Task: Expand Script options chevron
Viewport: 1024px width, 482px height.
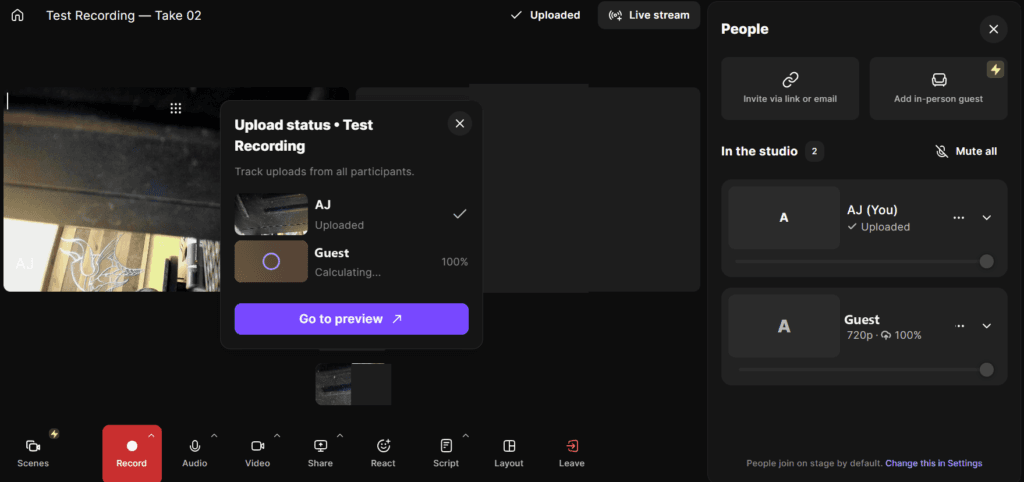Action: pos(466,435)
